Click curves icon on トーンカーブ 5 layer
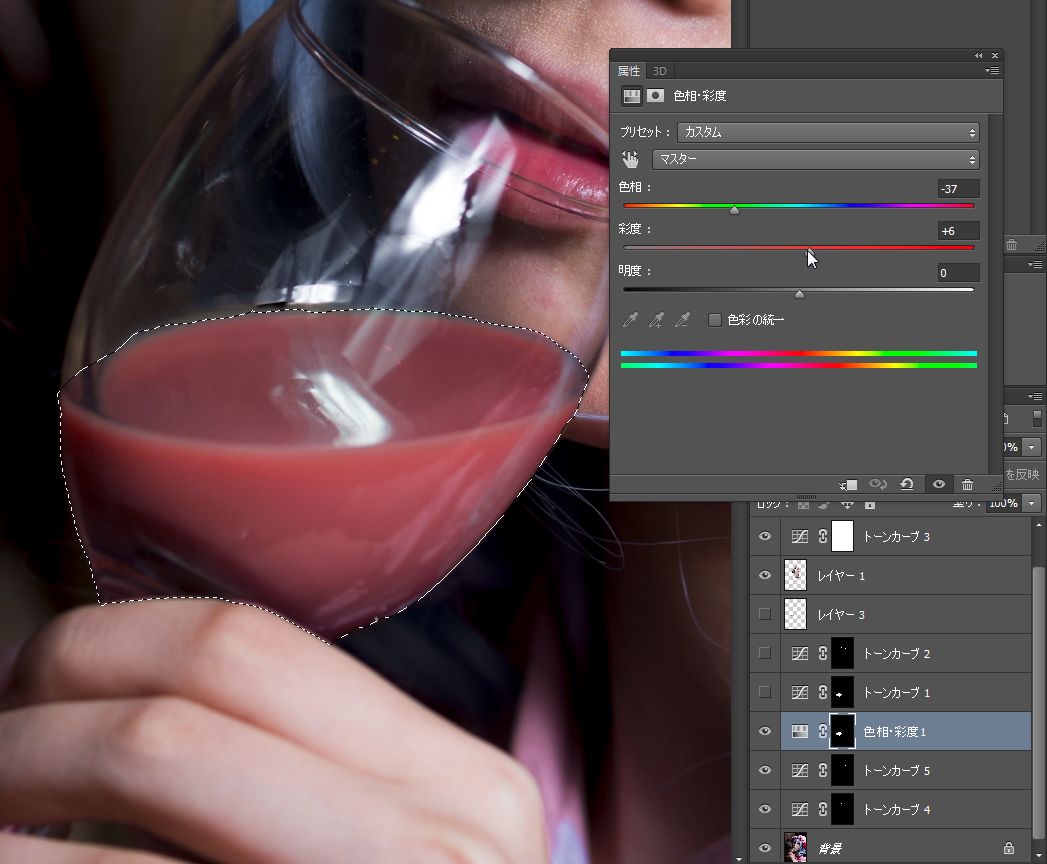The image size is (1047, 864). click(x=799, y=771)
